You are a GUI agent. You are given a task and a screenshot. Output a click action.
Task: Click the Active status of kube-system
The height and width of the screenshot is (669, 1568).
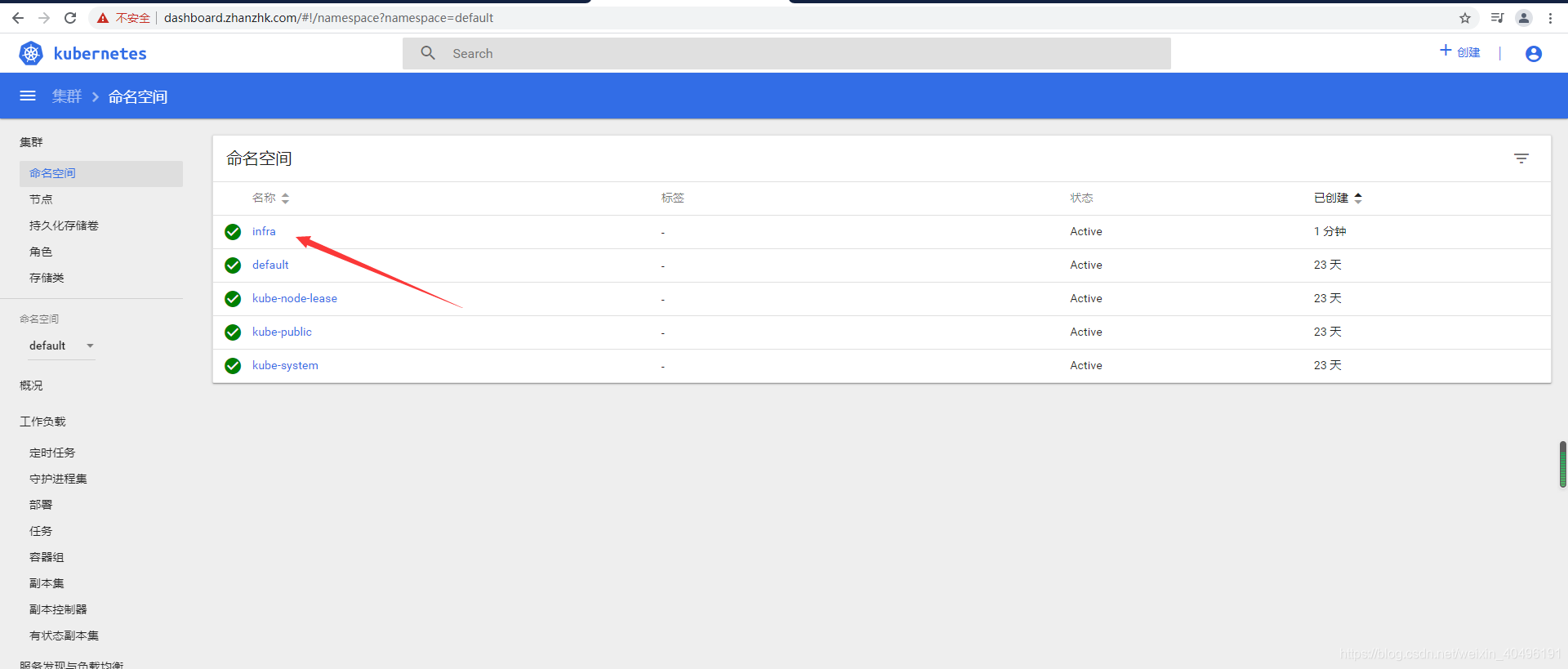1086,365
